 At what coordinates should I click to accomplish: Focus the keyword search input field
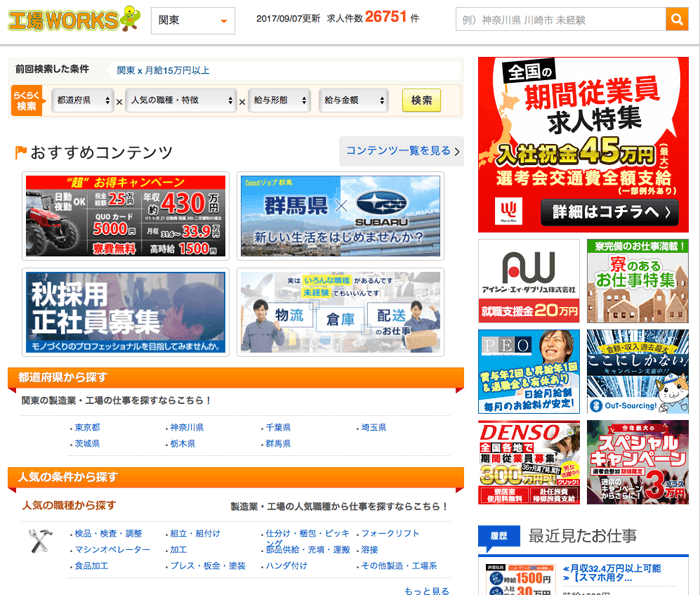click(560, 19)
